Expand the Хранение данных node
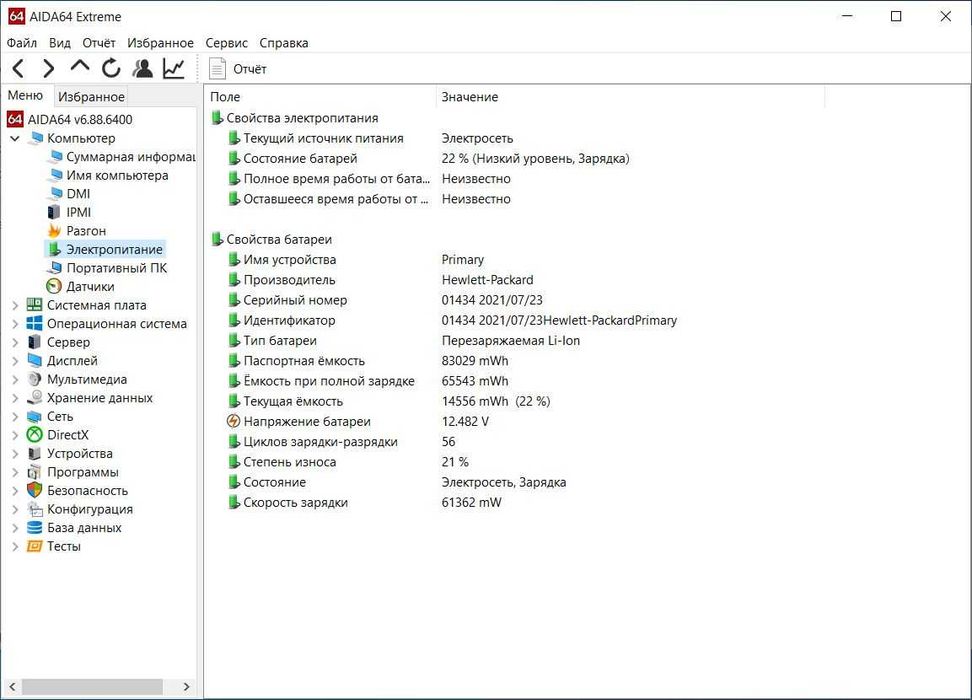 pyautogui.click(x=15, y=398)
